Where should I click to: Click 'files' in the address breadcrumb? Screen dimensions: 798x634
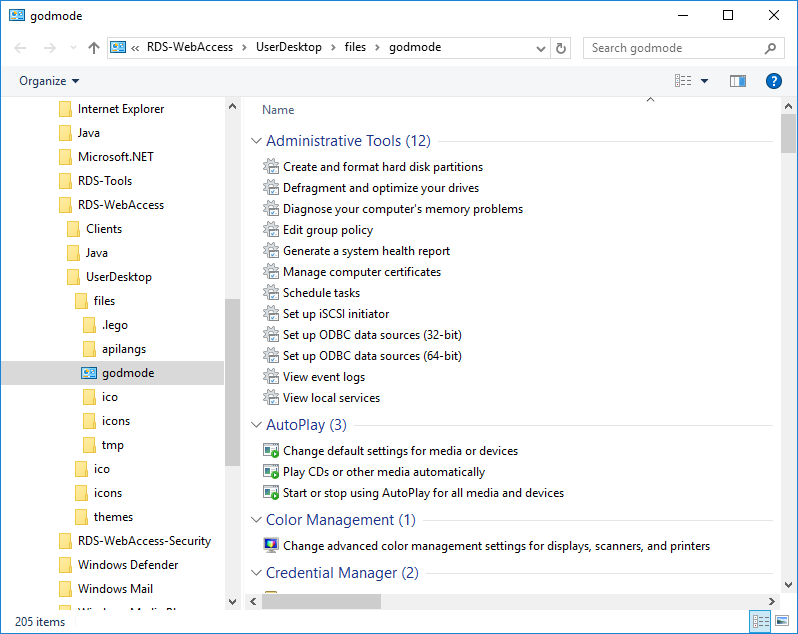click(x=355, y=47)
